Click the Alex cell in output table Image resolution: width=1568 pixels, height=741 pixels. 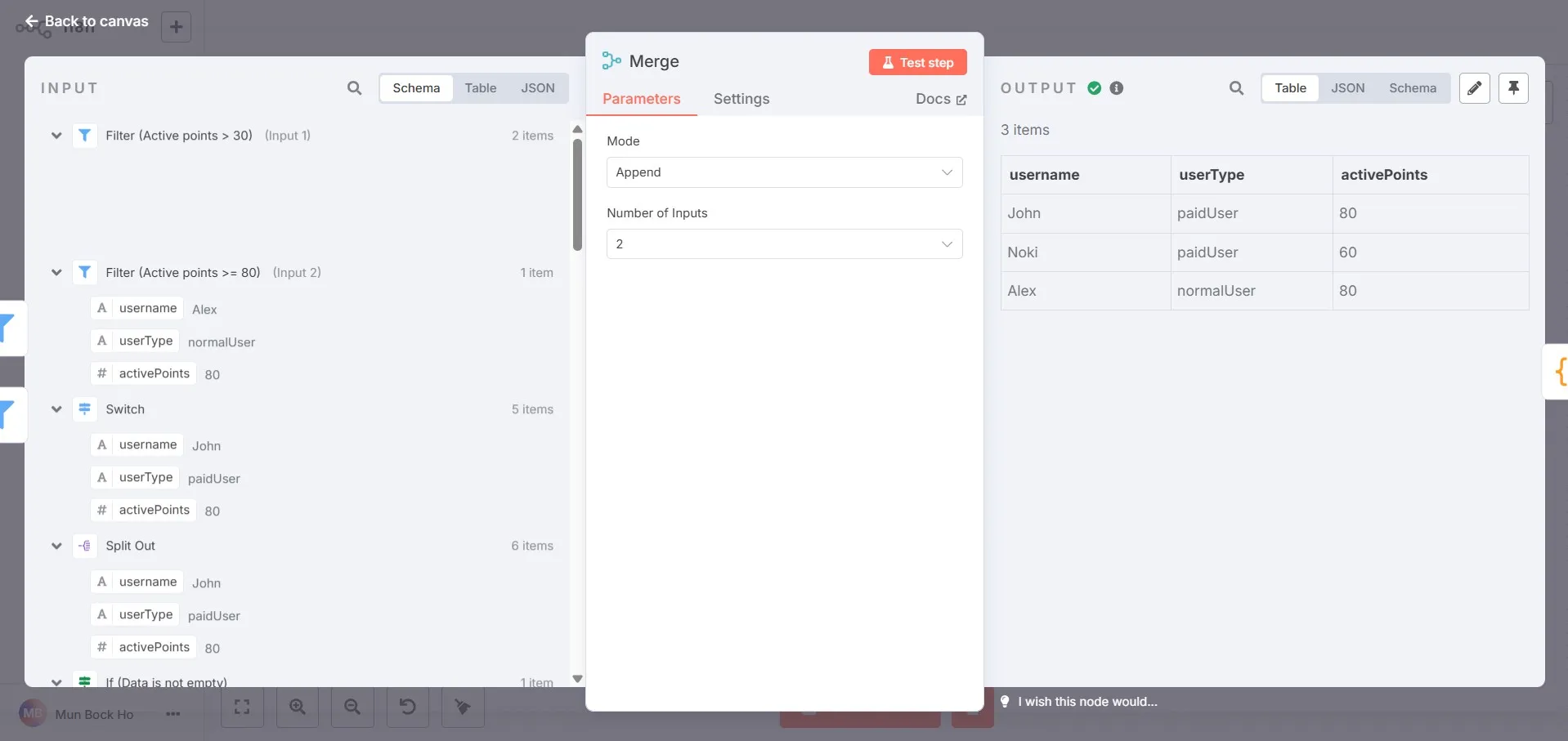[x=1085, y=291]
